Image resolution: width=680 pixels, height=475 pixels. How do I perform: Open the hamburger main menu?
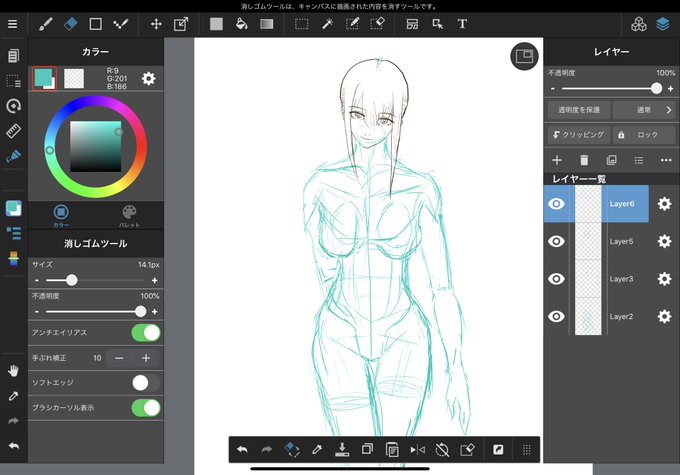click(13, 24)
